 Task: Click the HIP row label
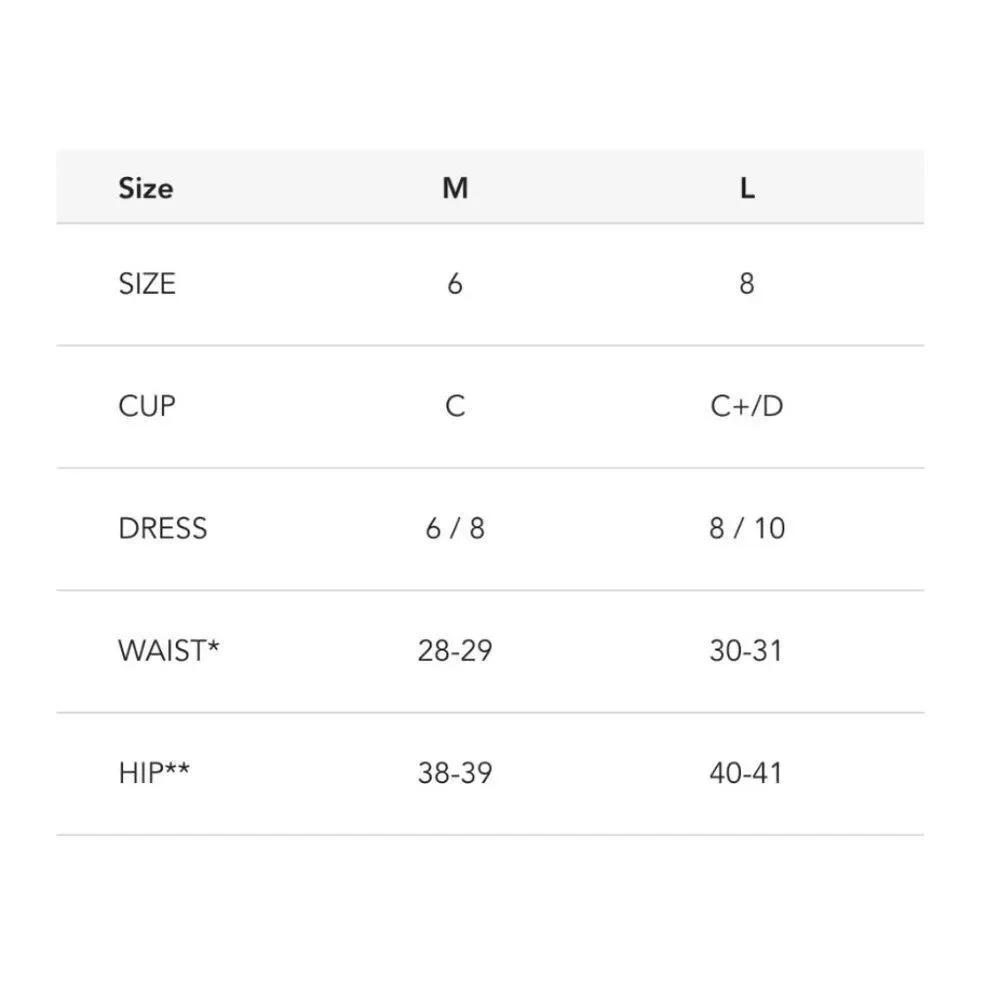[142, 773]
